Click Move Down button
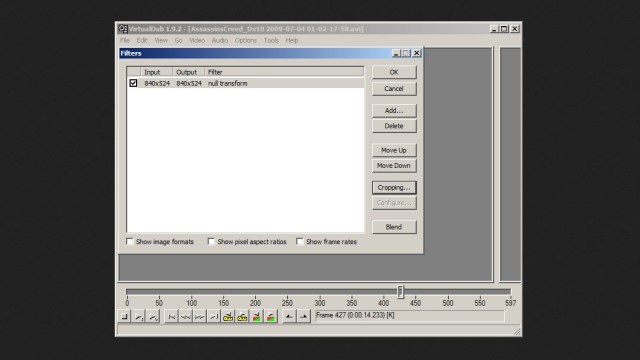This screenshot has height=360, width=640. [394, 166]
